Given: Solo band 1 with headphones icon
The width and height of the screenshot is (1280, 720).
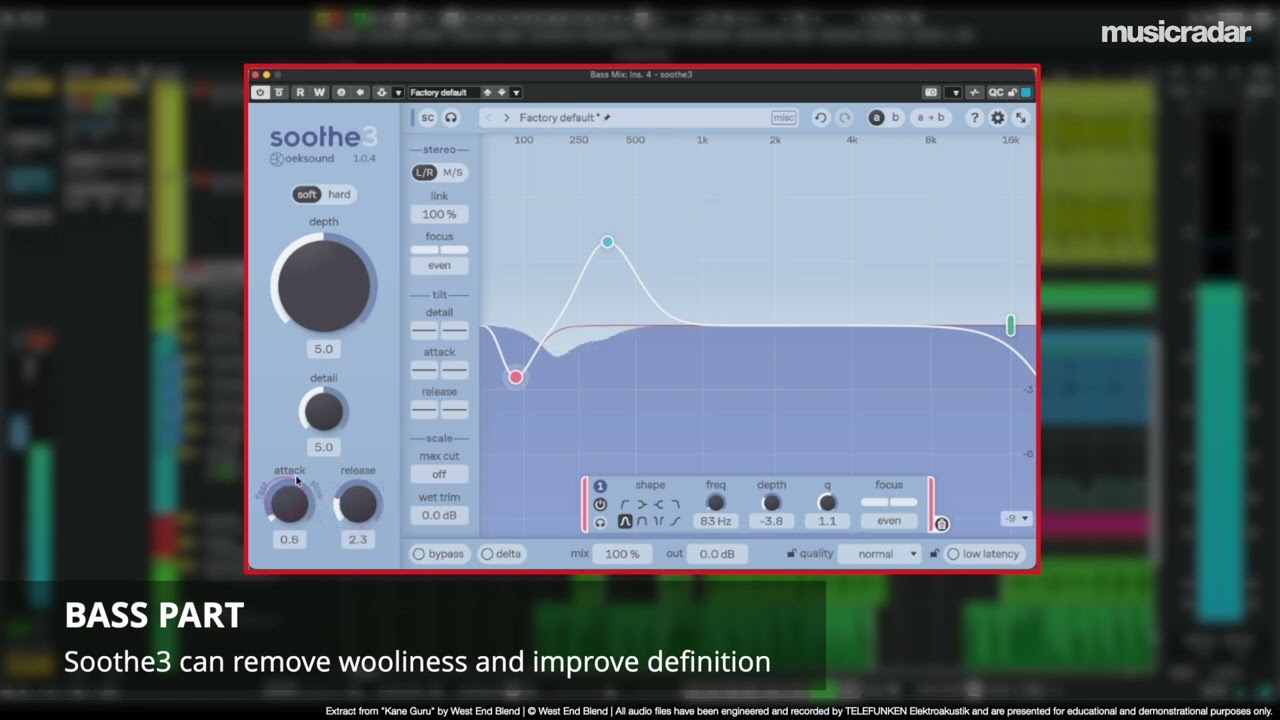Looking at the screenshot, I should pyautogui.click(x=600, y=522).
